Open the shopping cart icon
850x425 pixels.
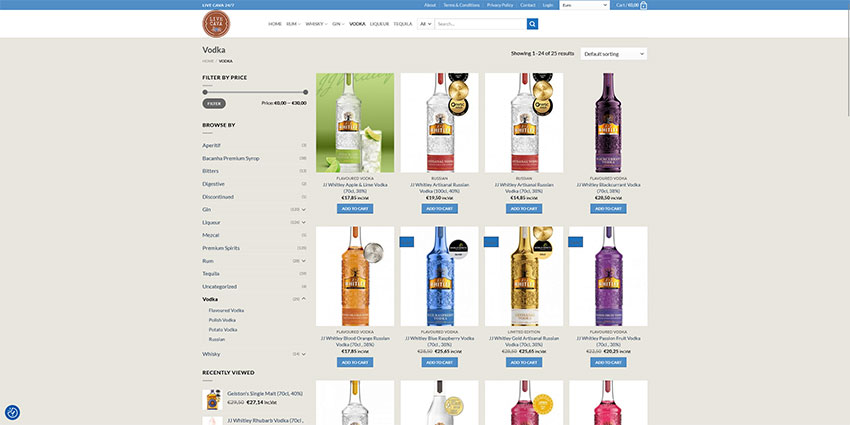pos(643,5)
